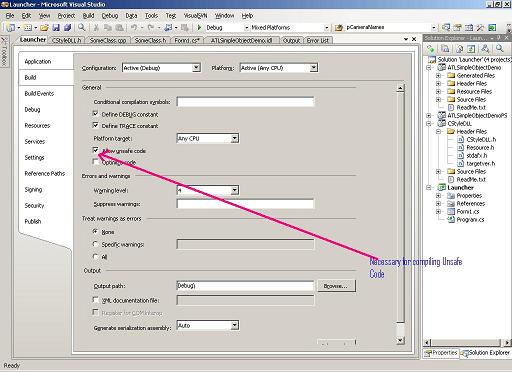This screenshot has width=513, height=373.
Task: Switch to the SomeClass.cpp tab
Action: pyautogui.click(x=108, y=40)
